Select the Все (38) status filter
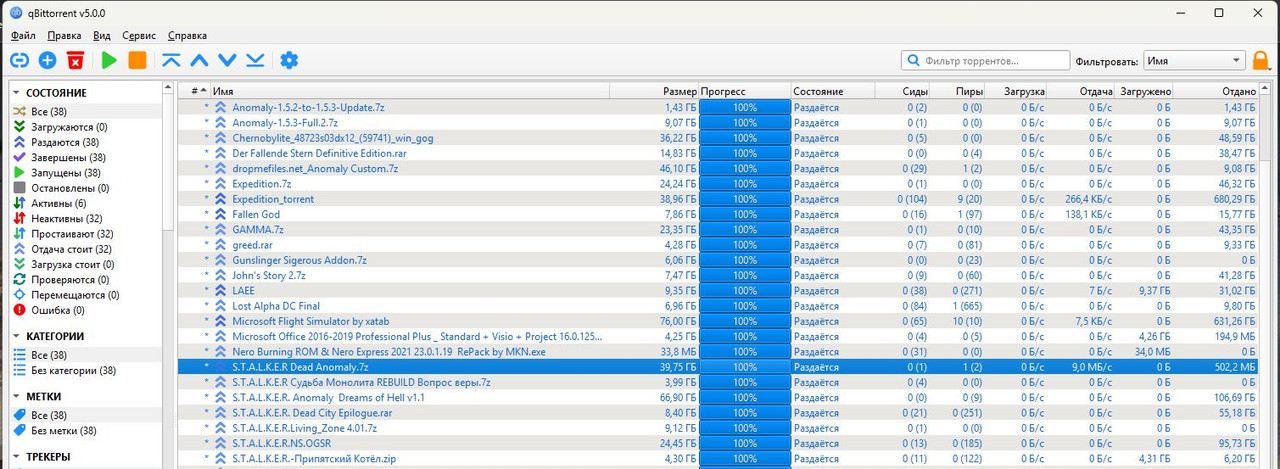 tap(49, 112)
